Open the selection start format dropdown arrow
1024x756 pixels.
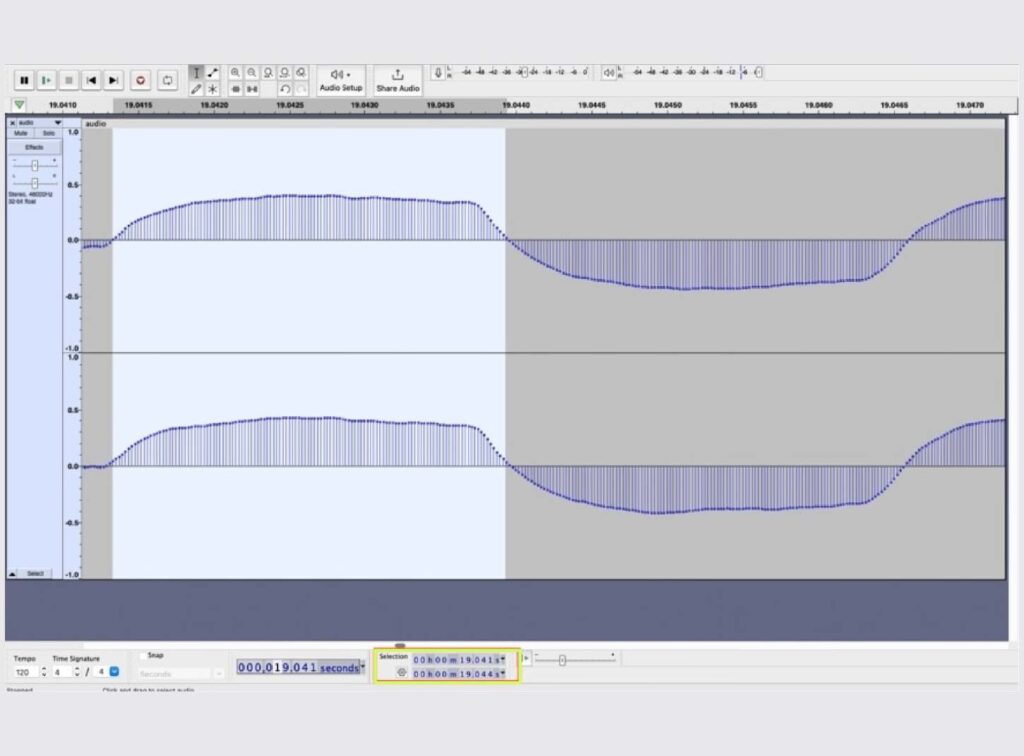click(503, 659)
